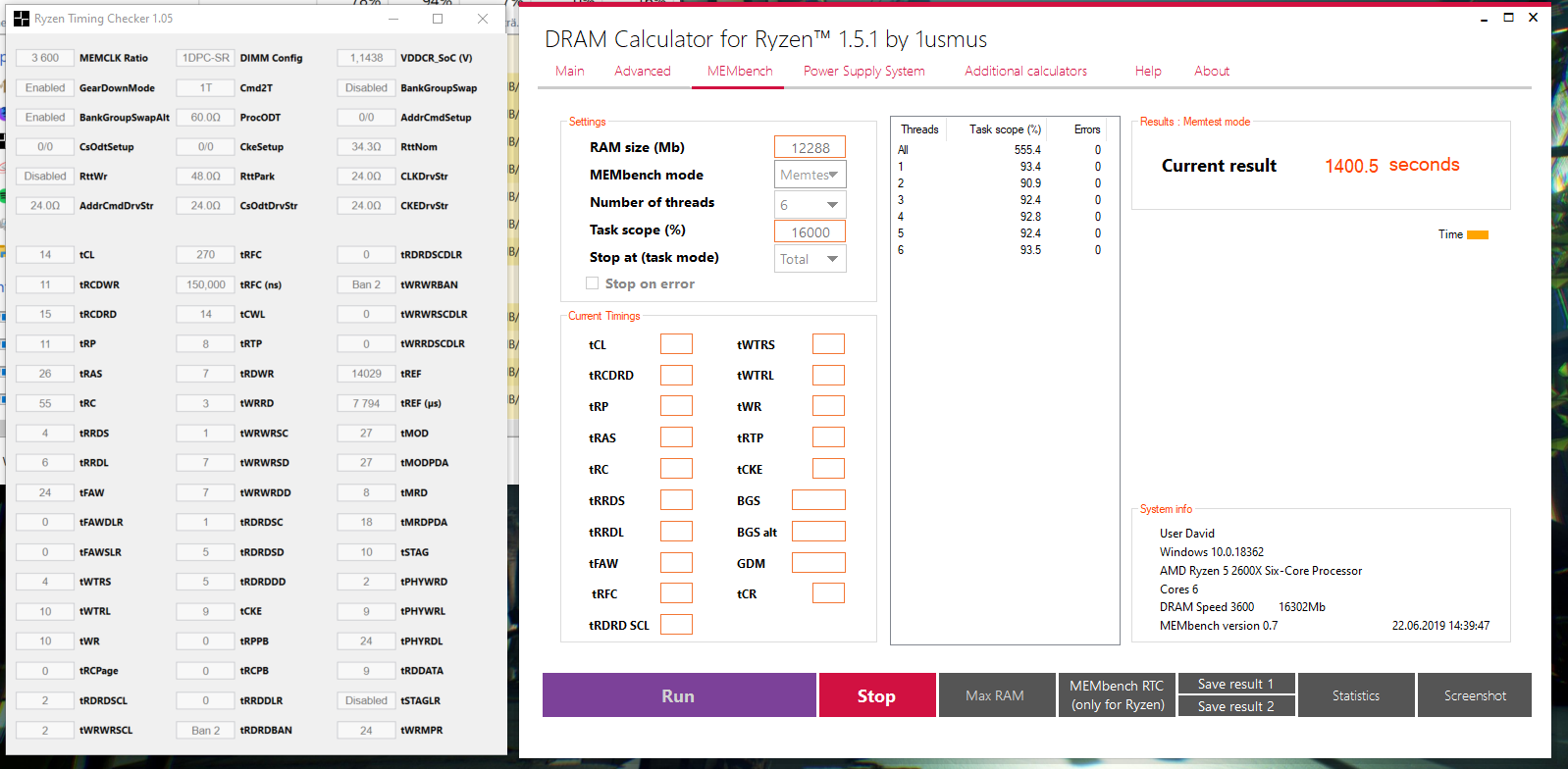Click the tCL value 14 in Timing Checker
The width and height of the screenshot is (1568, 769).
coord(45,254)
